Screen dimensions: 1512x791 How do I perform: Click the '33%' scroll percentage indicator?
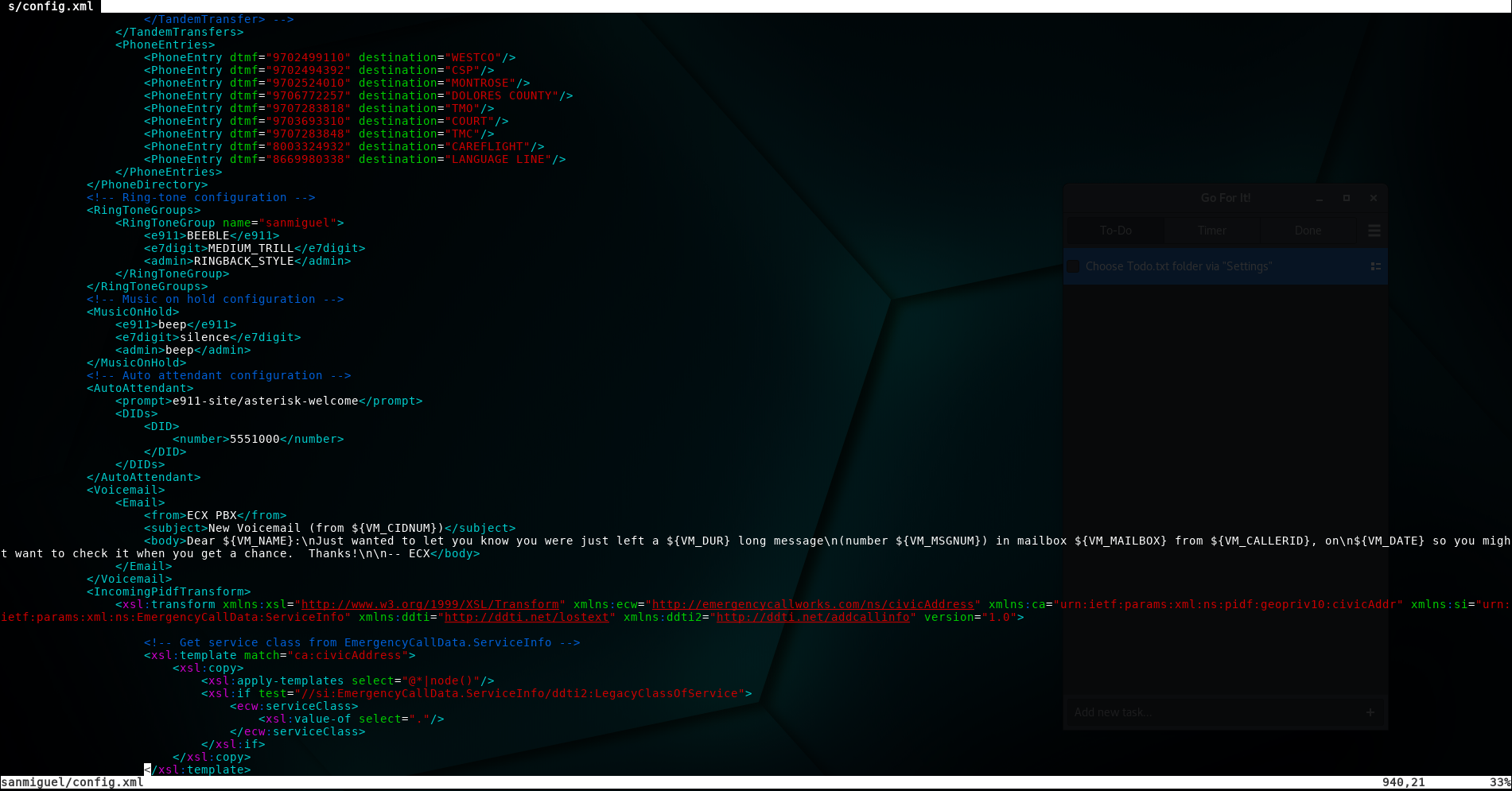click(x=1500, y=782)
